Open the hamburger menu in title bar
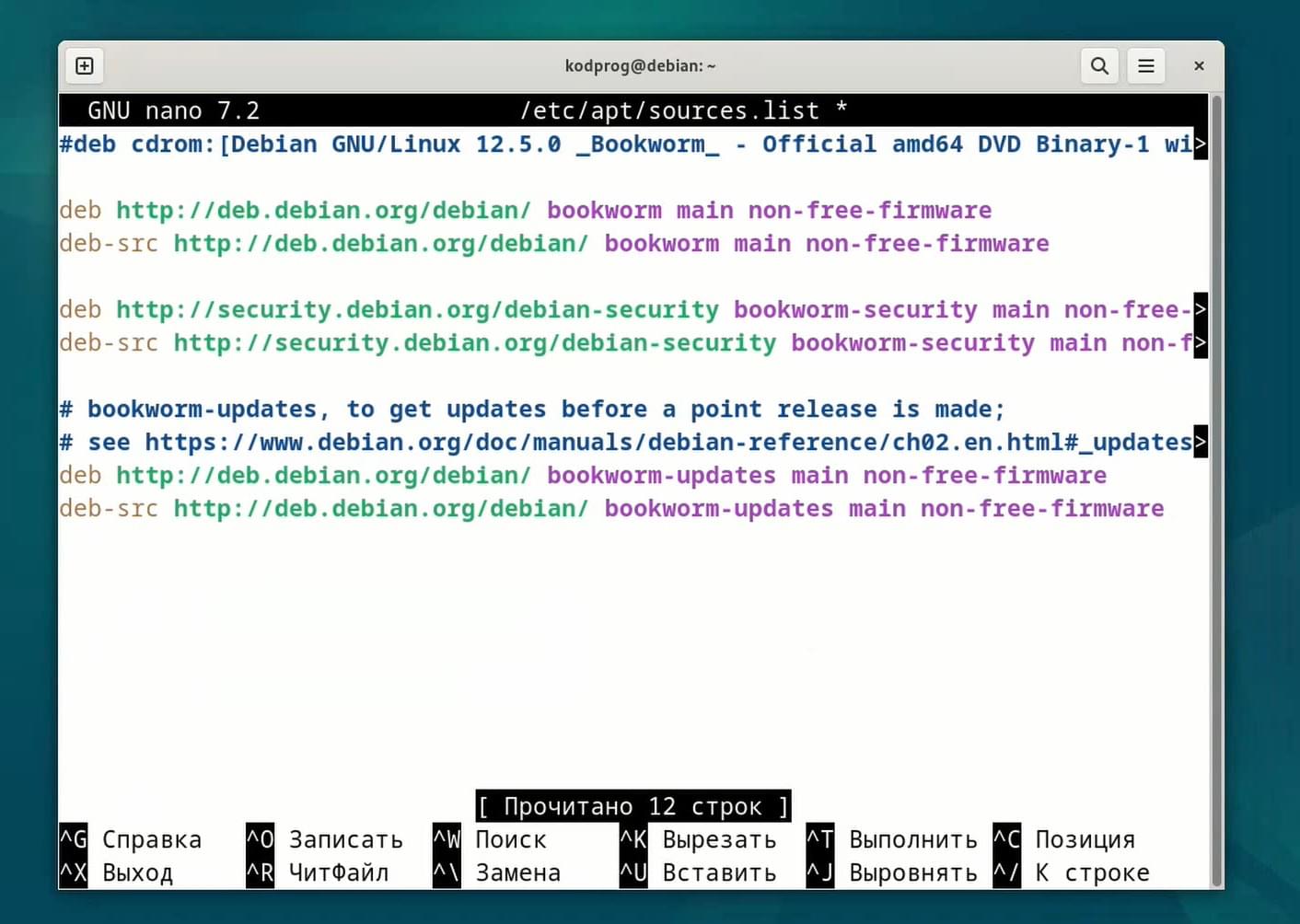 [x=1146, y=66]
